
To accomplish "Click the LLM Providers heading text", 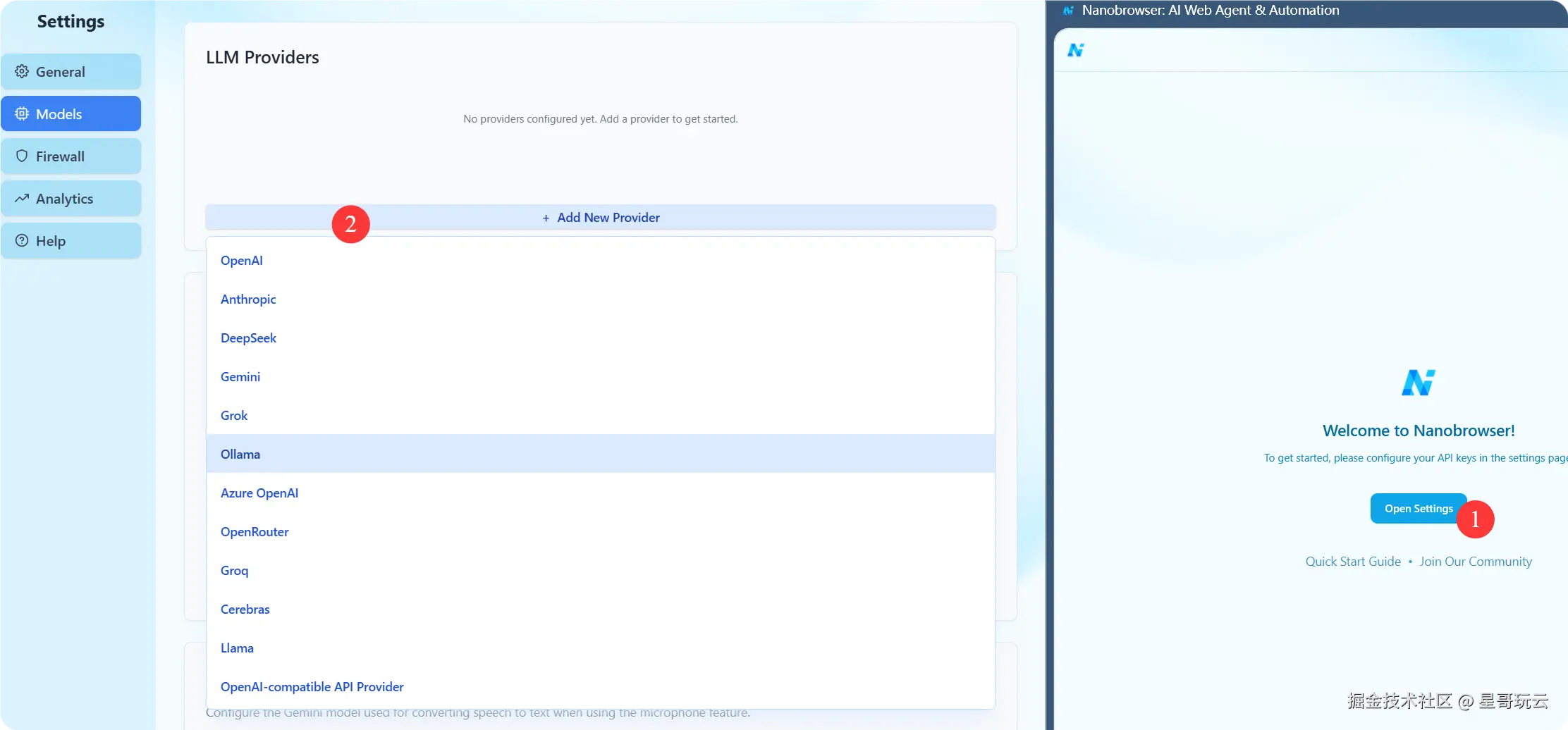I will coord(262,58).
